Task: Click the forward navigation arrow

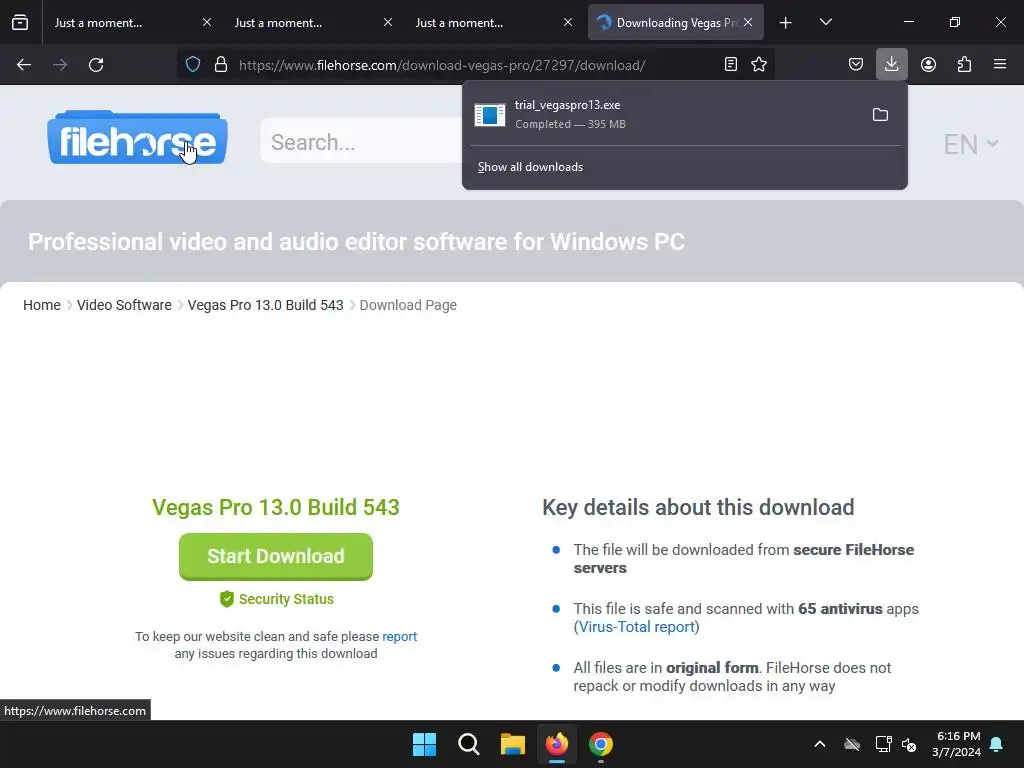Action: tap(60, 65)
